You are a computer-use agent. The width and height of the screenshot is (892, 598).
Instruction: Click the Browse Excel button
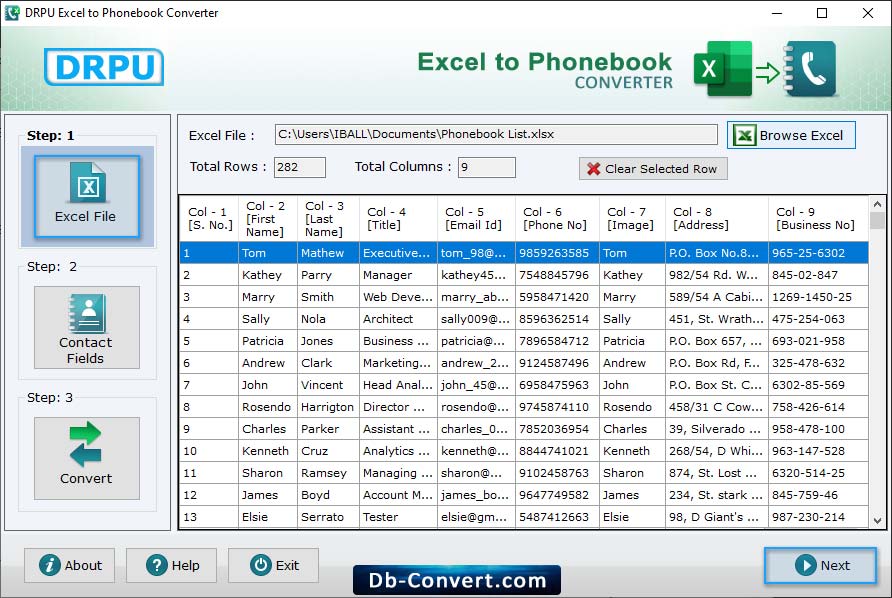(791, 135)
